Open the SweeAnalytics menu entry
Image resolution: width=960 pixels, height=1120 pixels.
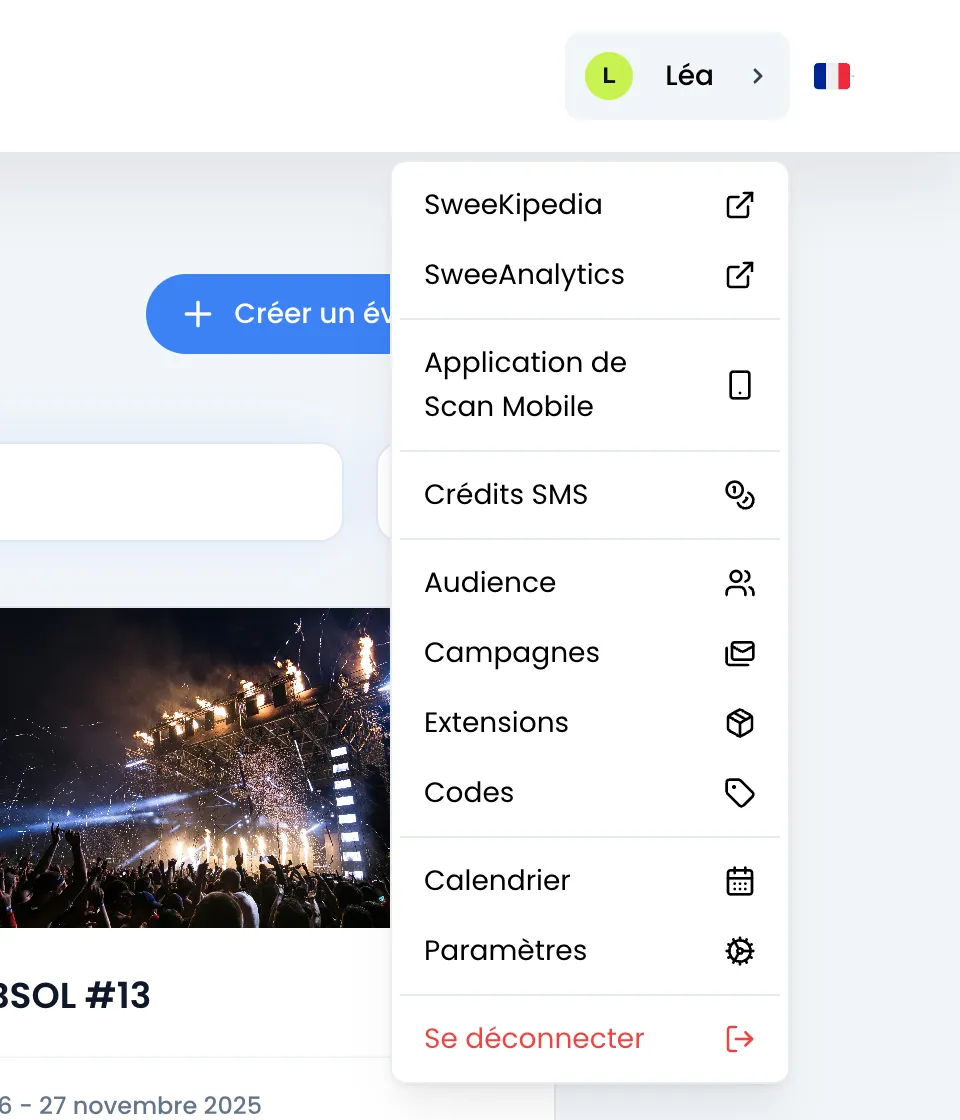coord(589,275)
